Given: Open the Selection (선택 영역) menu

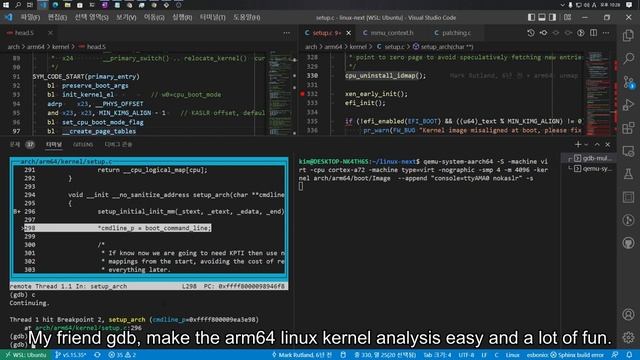Looking at the screenshot, I should coord(91,18).
